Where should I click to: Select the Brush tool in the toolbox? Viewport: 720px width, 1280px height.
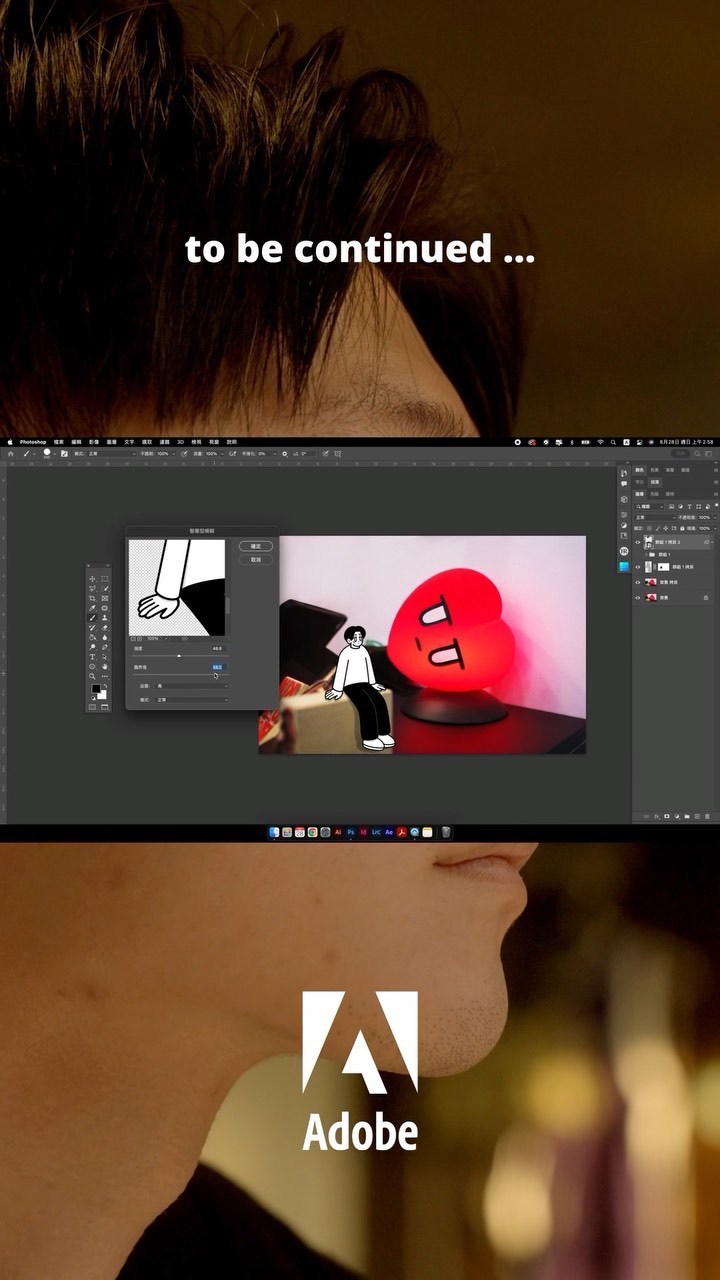tap(93, 618)
